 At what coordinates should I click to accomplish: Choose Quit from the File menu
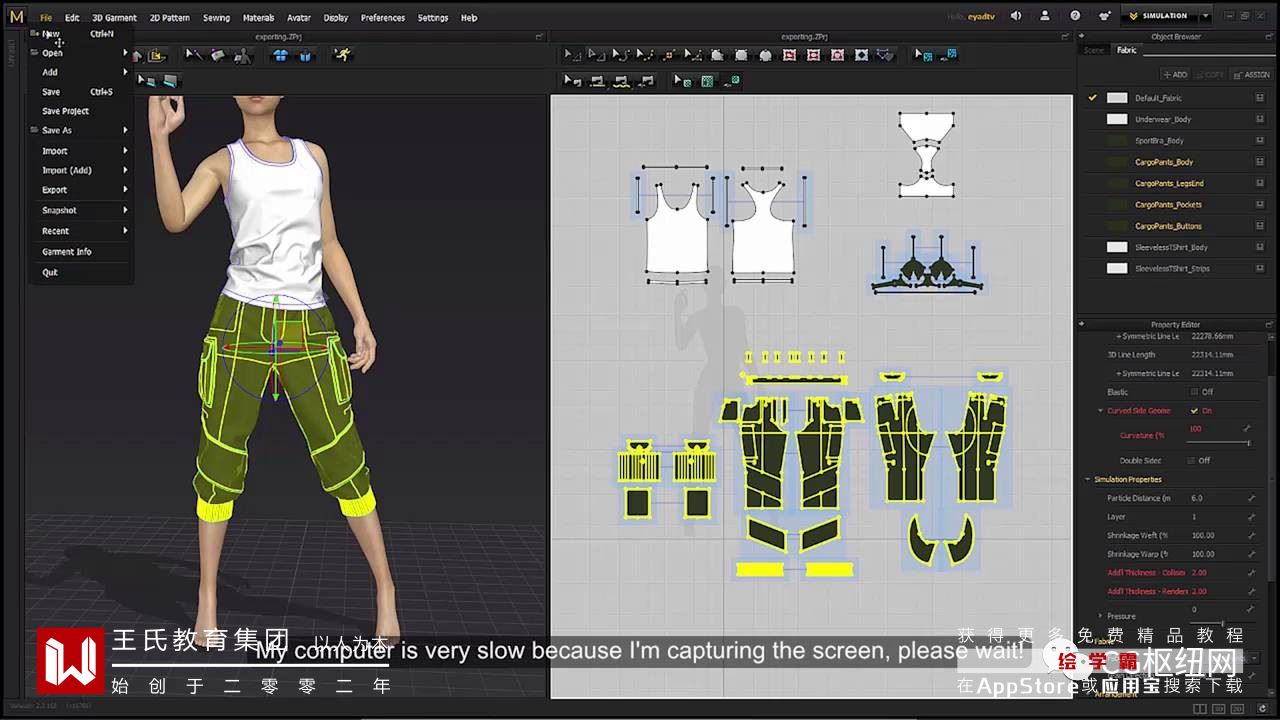pos(50,273)
